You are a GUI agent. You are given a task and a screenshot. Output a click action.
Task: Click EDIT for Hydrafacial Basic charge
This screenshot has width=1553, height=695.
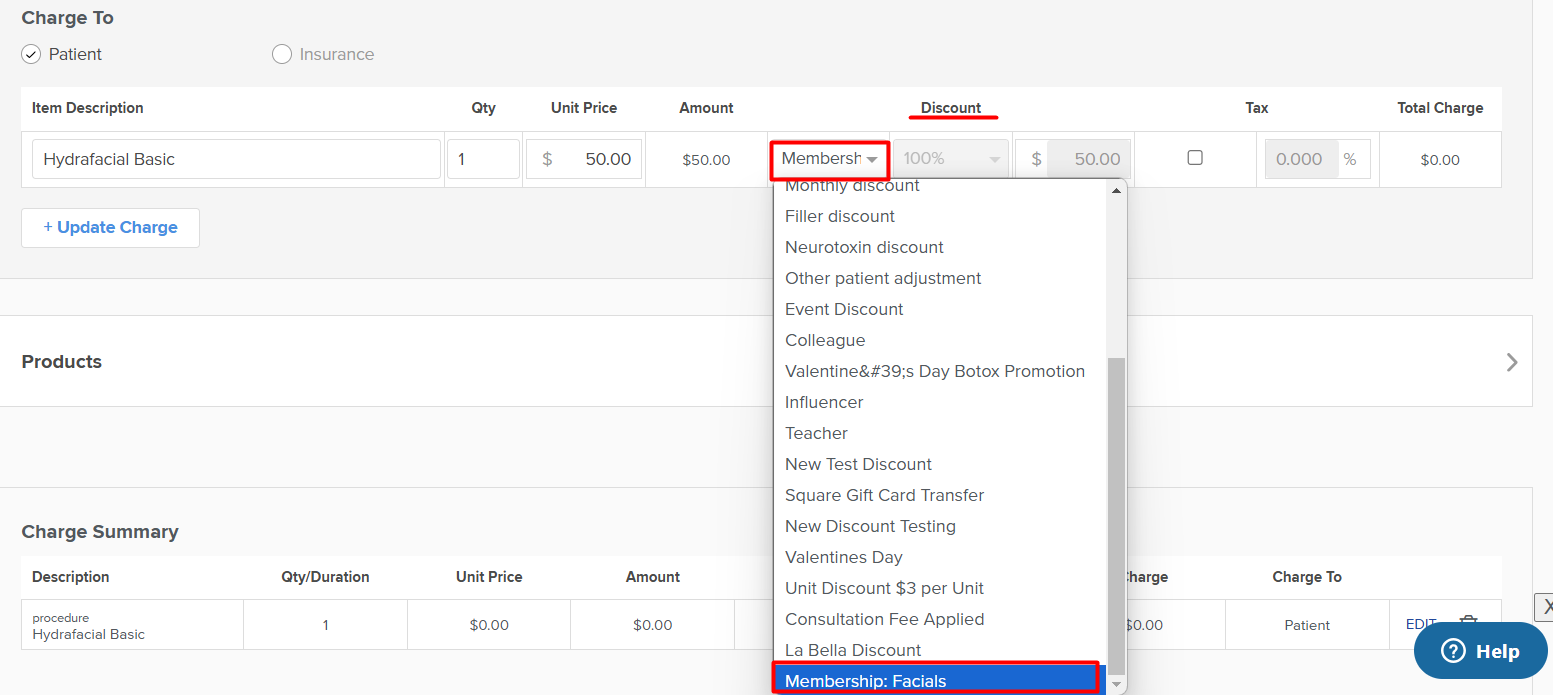pos(1421,624)
